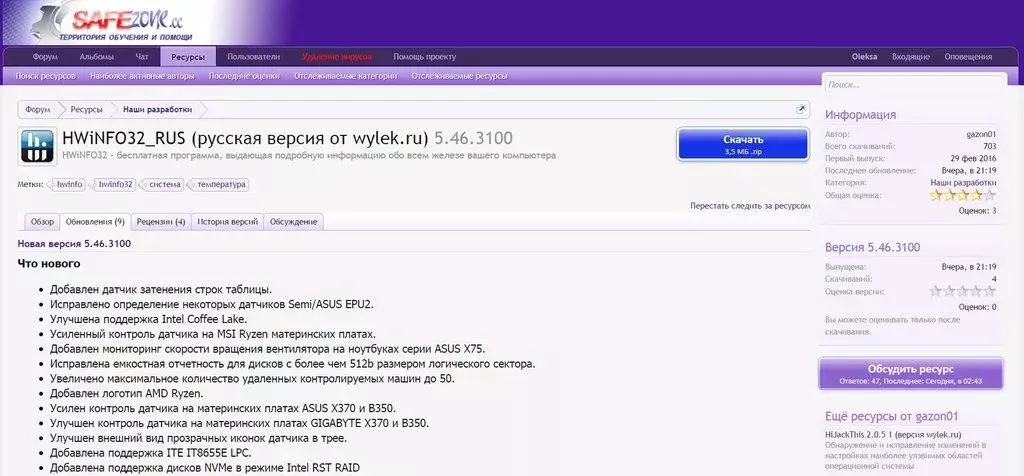Go to Поиск ресурсов sub-navigation link
Image resolution: width=1024 pixels, height=476 pixels.
pyautogui.click(x=46, y=76)
